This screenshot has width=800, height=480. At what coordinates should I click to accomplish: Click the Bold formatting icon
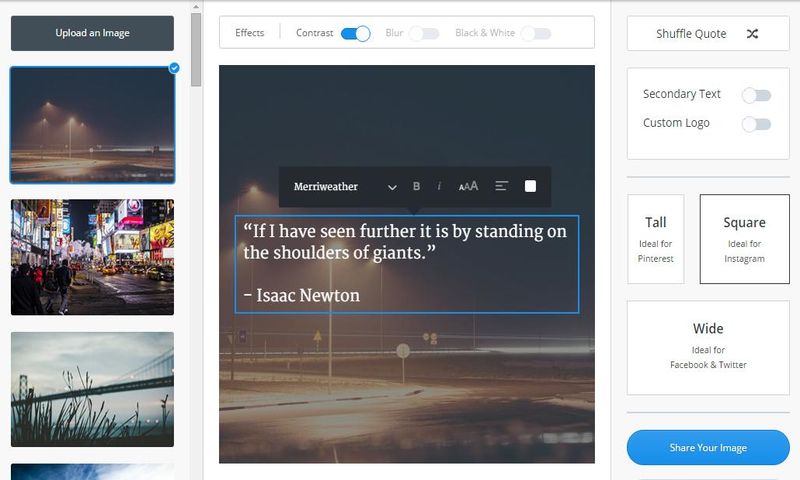(x=416, y=187)
